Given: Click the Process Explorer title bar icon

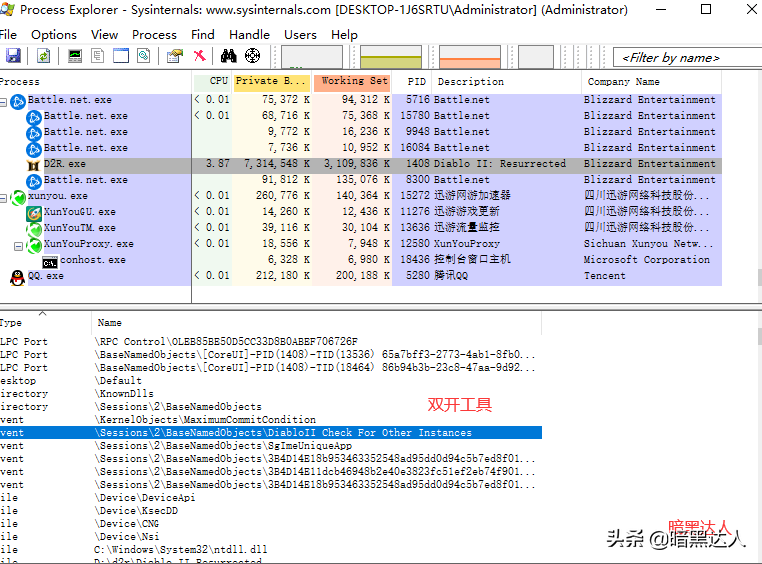Looking at the screenshot, I should [7, 9].
